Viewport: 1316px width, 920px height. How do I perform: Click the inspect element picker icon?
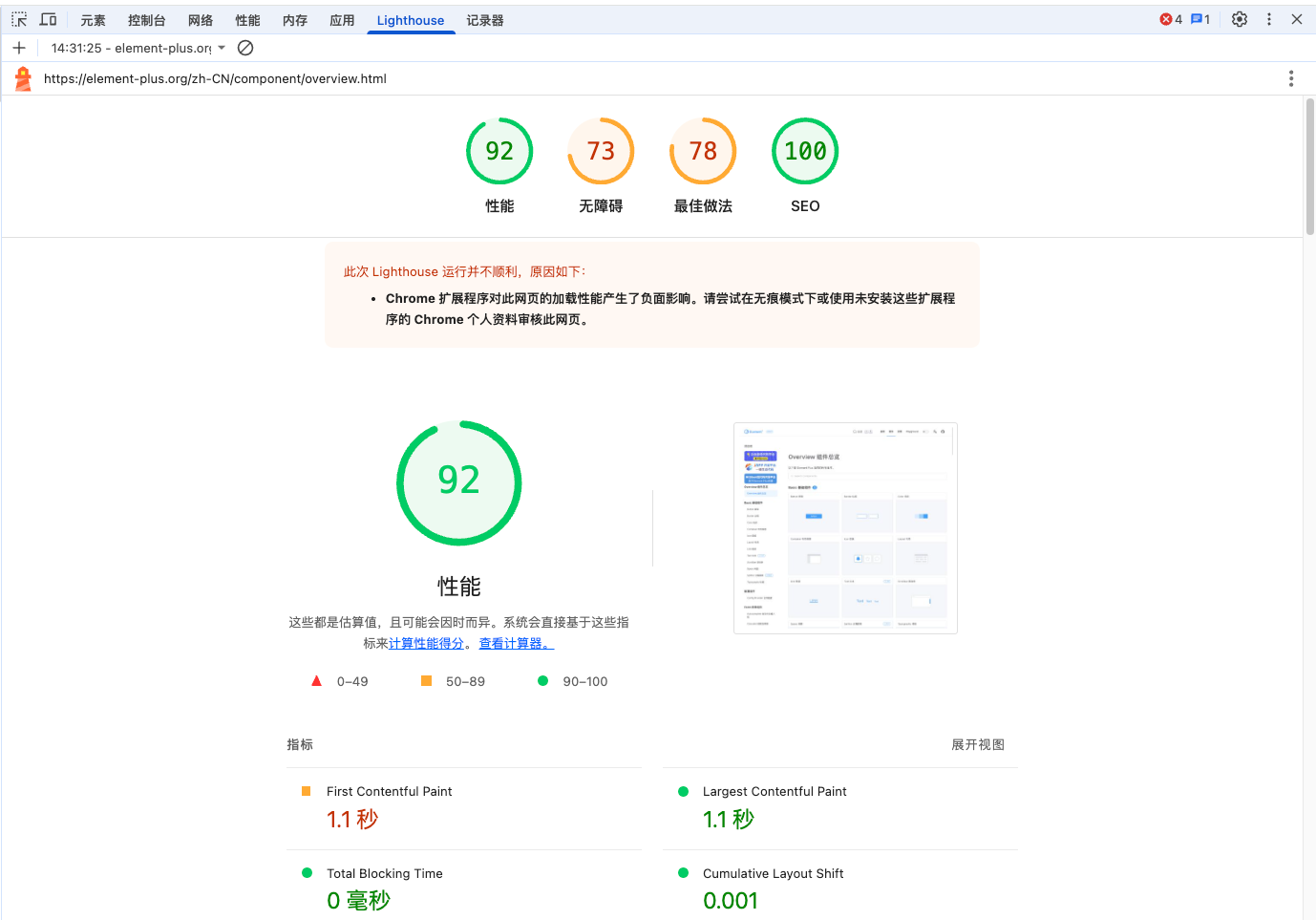pyautogui.click(x=19, y=19)
